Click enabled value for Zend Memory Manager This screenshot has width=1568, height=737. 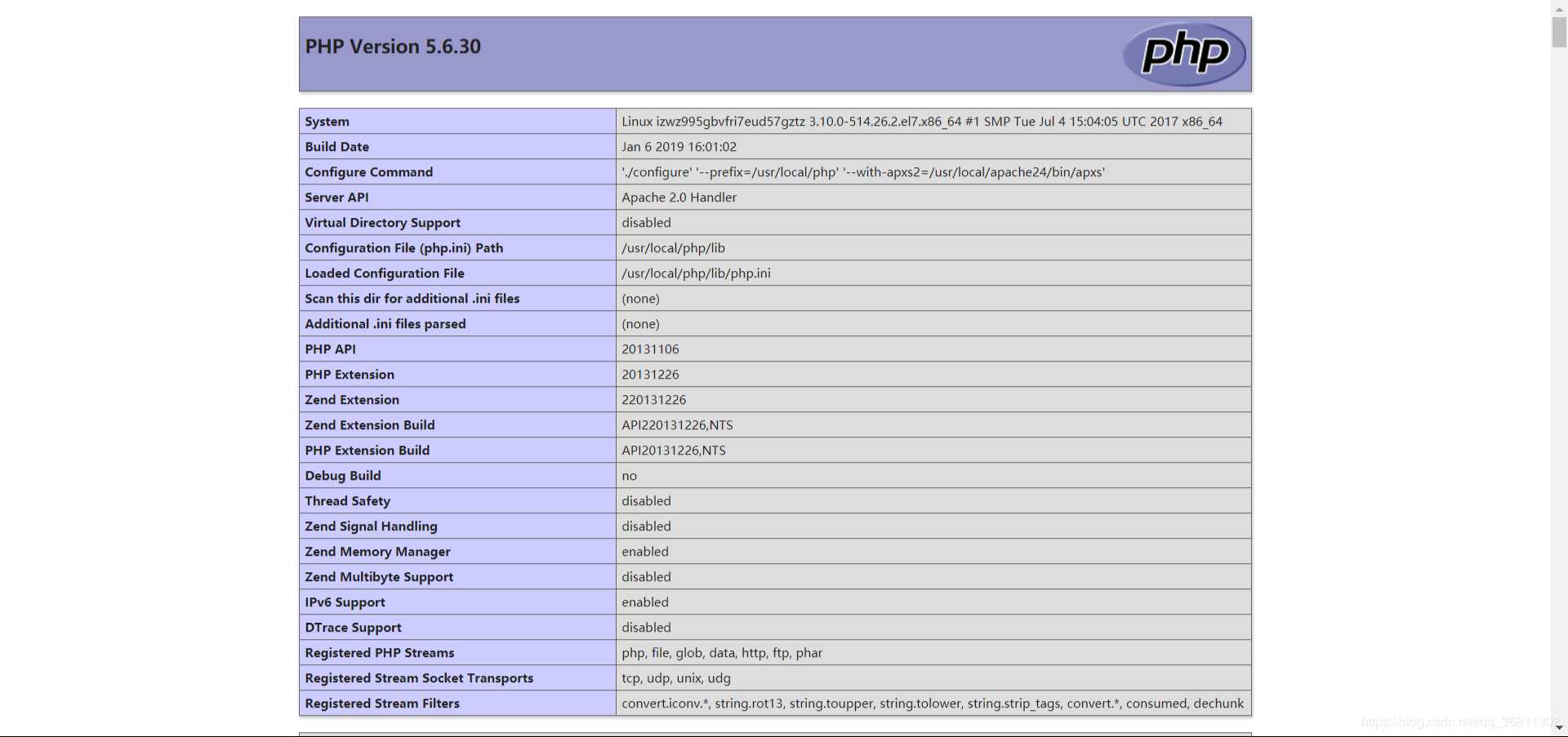click(645, 552)
